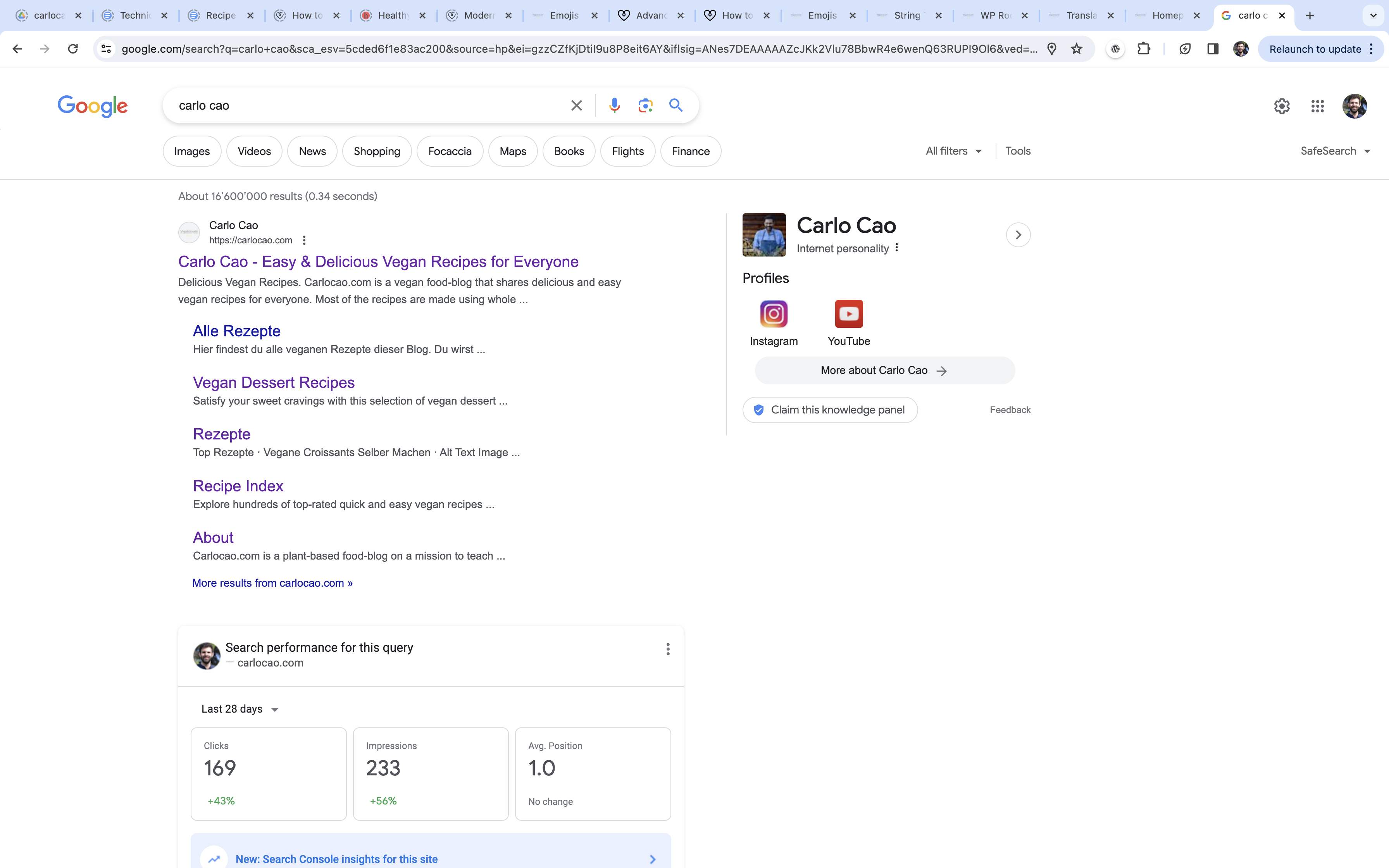Open the YouTube profile icon

[849, 314]
